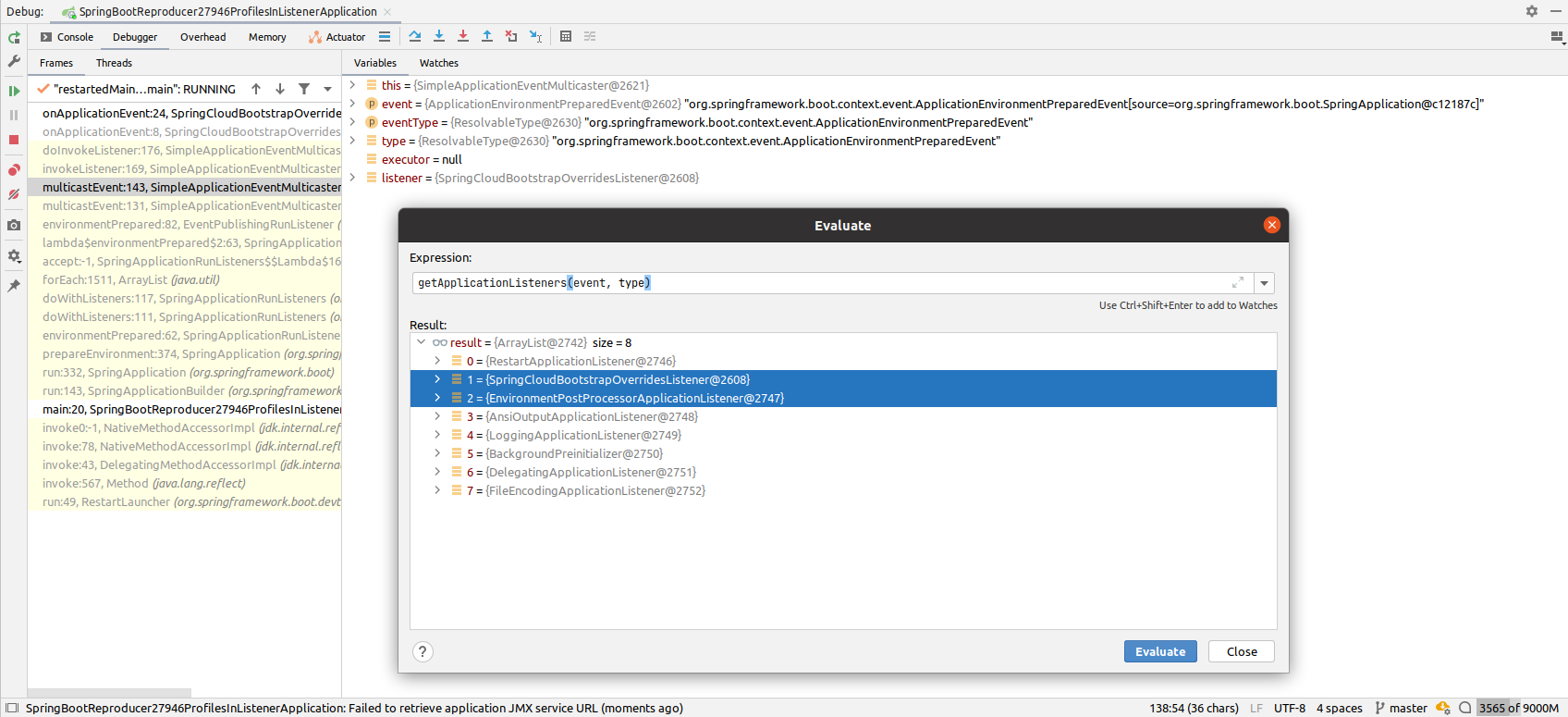Viewport: 1568px width, 717px height.
Task: Click the memory indicator 3565 of 9000M
Action: pos(1519,708)
